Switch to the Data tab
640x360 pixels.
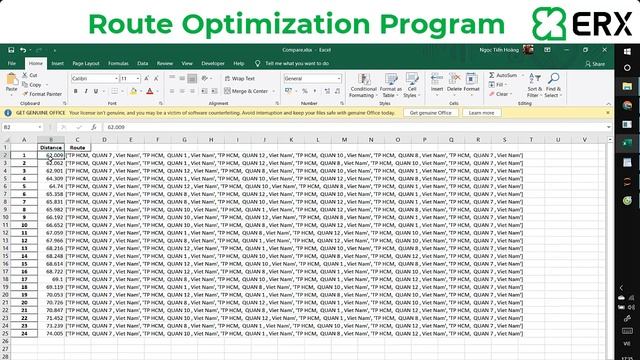(143, 63)
